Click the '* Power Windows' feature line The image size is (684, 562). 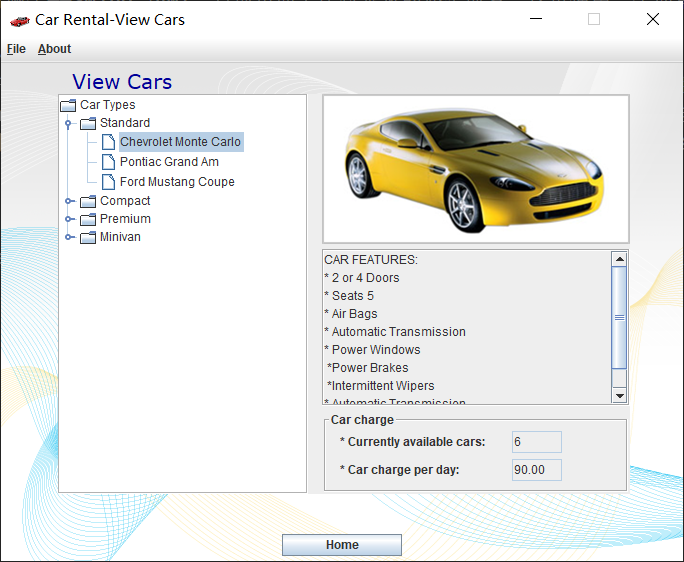[x=372, y=350]
